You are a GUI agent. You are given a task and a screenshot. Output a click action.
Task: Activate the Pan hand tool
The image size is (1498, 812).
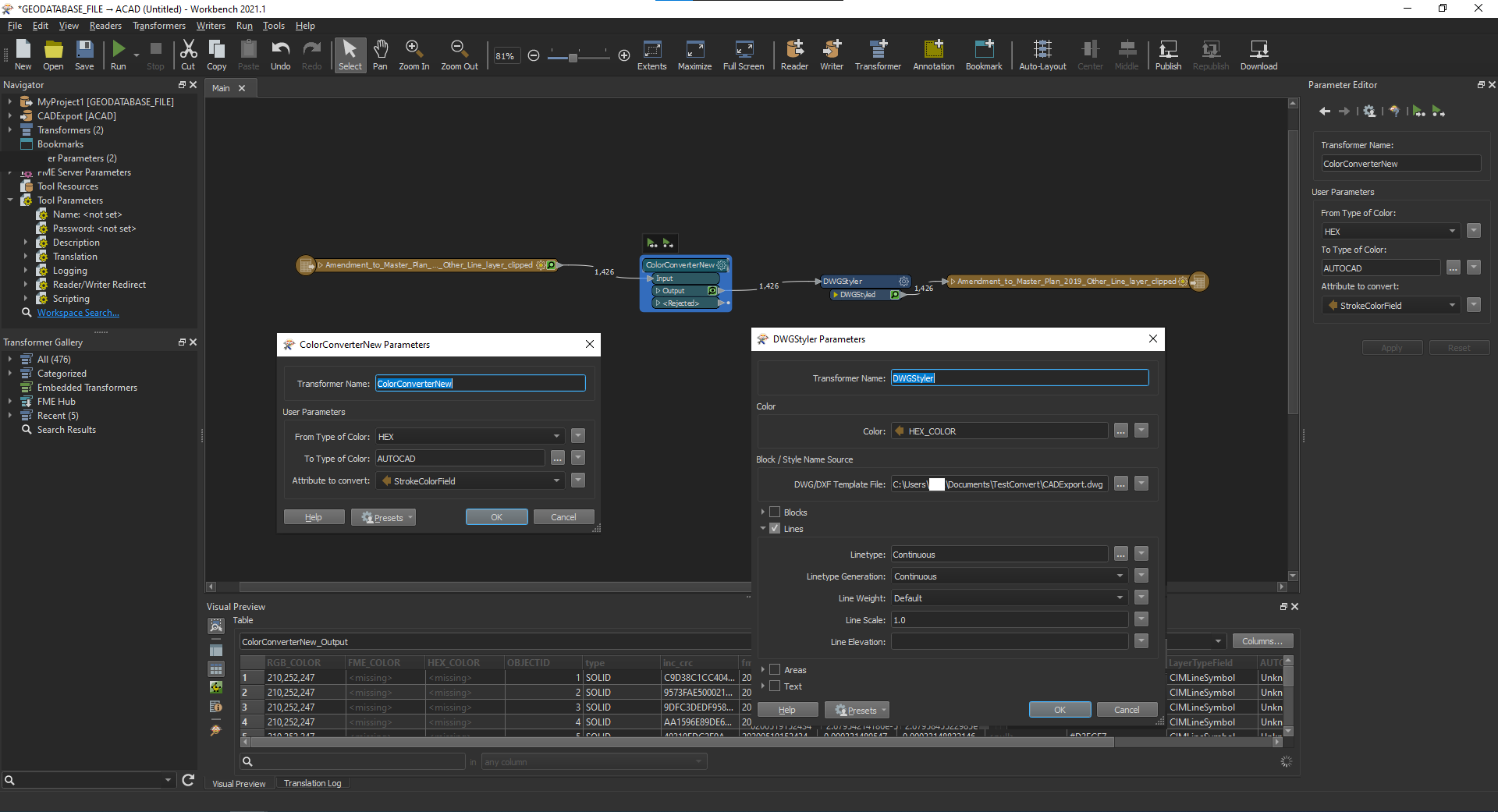pyautogui.click(x=380, y=55)
